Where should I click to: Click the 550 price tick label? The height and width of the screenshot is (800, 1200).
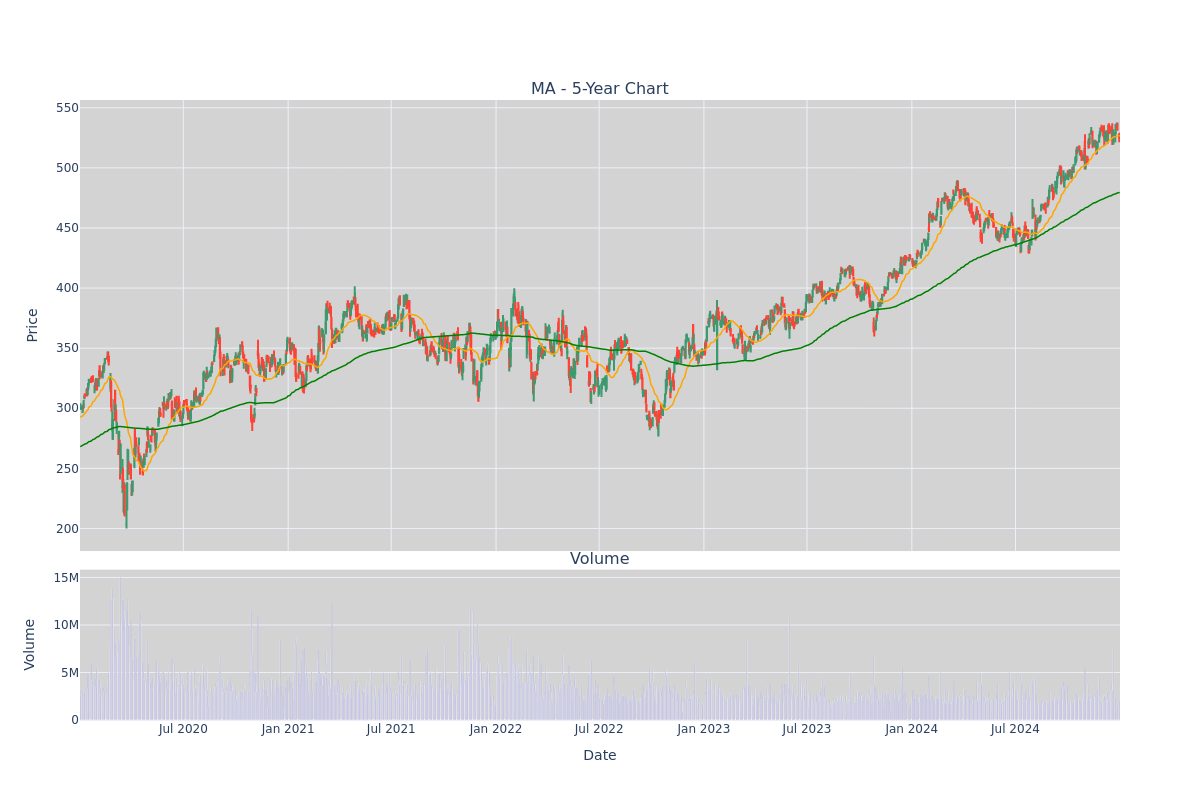(x=67, y=108)
